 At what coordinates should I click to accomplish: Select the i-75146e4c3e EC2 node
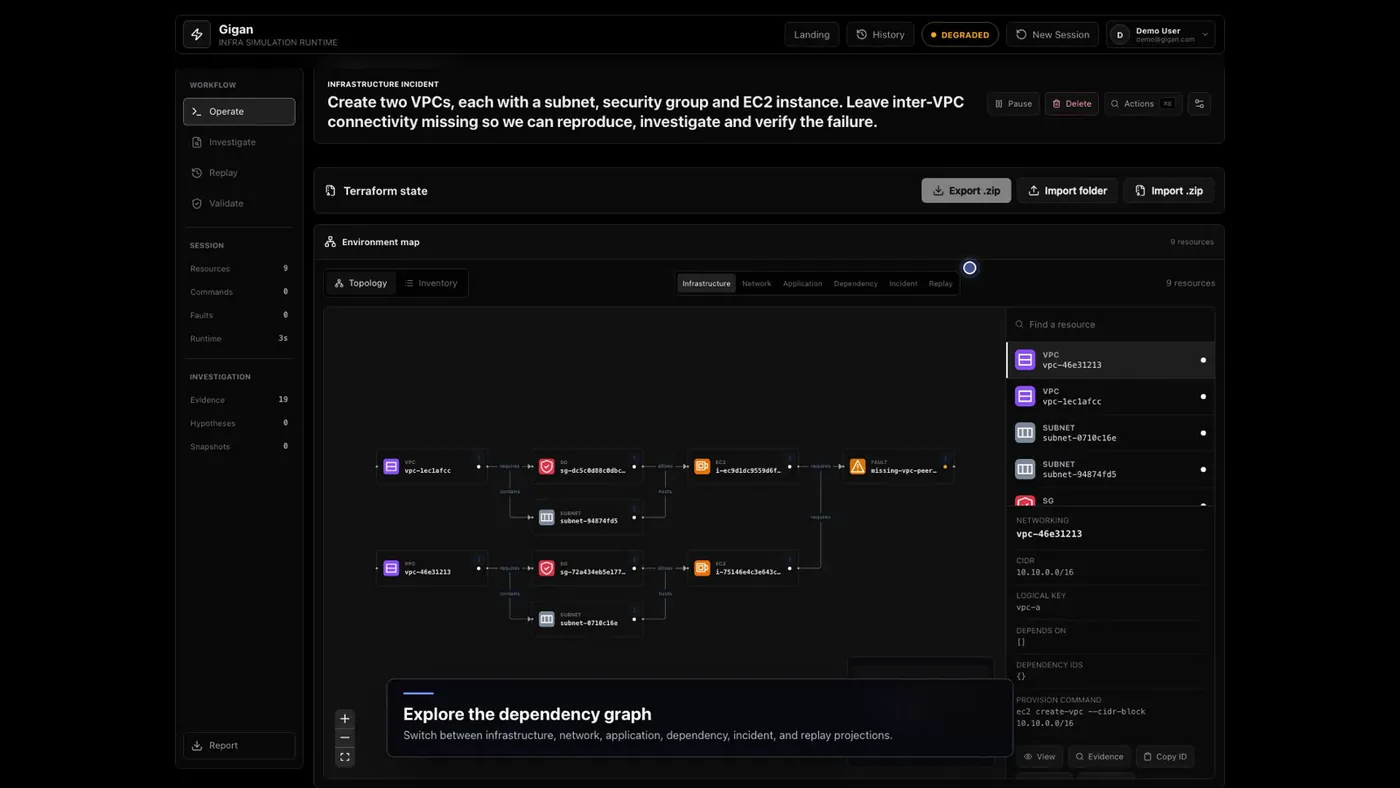742,568
